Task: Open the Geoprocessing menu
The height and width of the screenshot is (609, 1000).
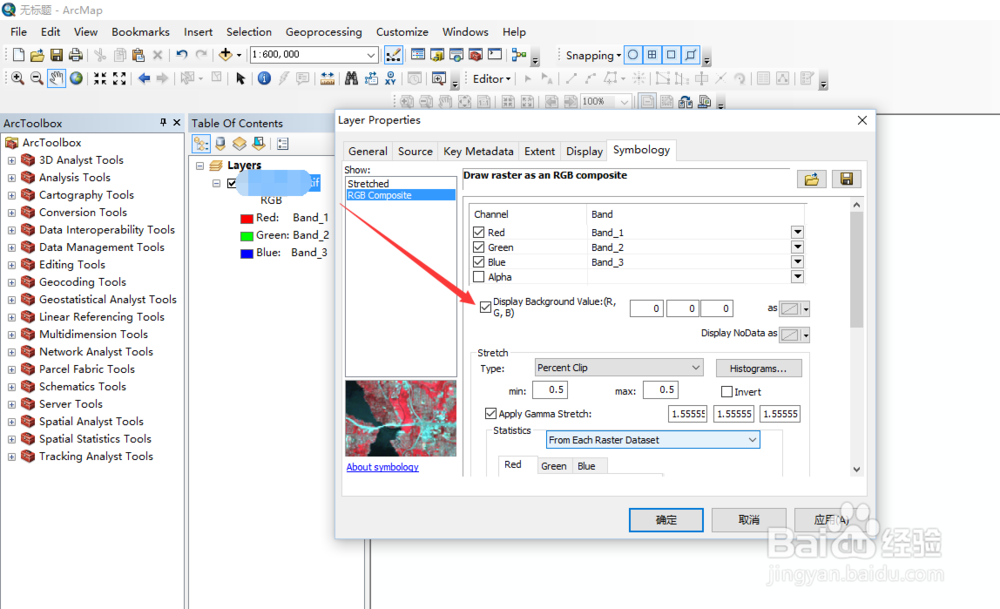Action: point(323,32)
